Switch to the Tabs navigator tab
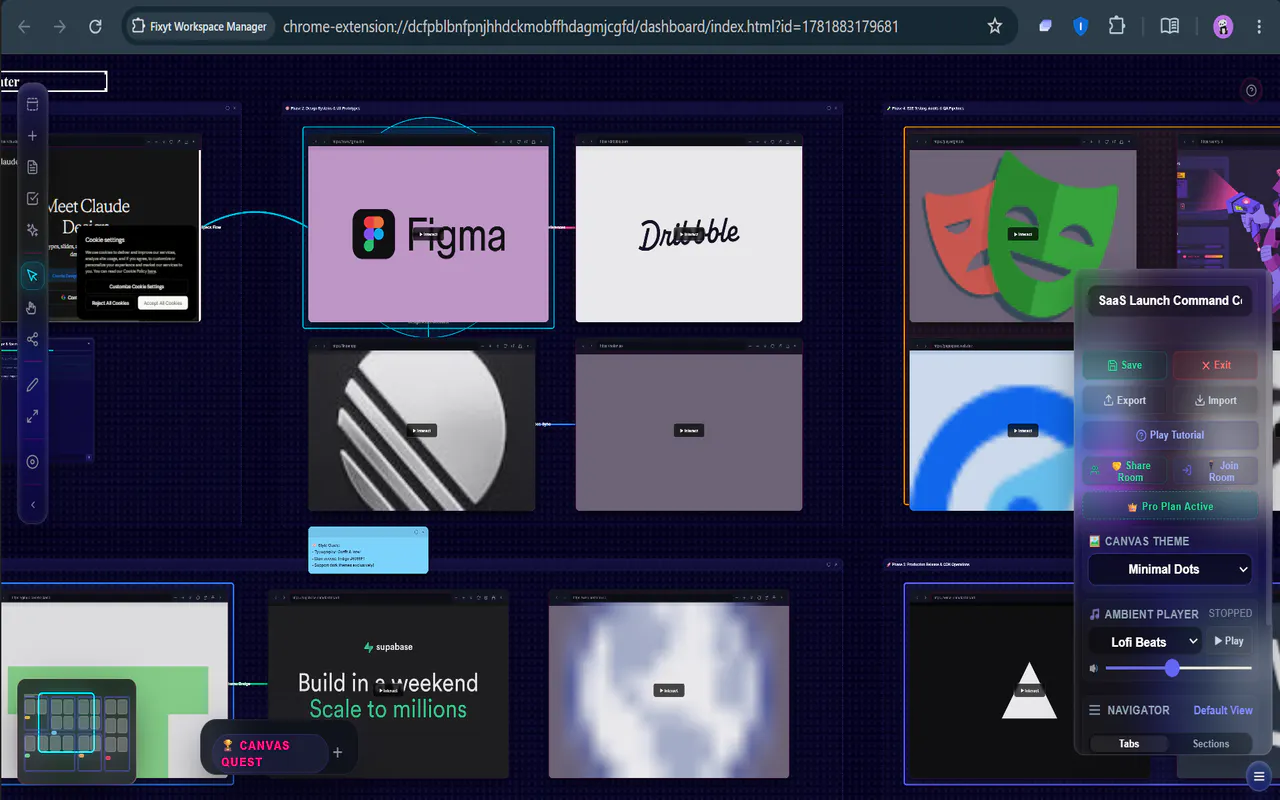 pos(1129,744)
